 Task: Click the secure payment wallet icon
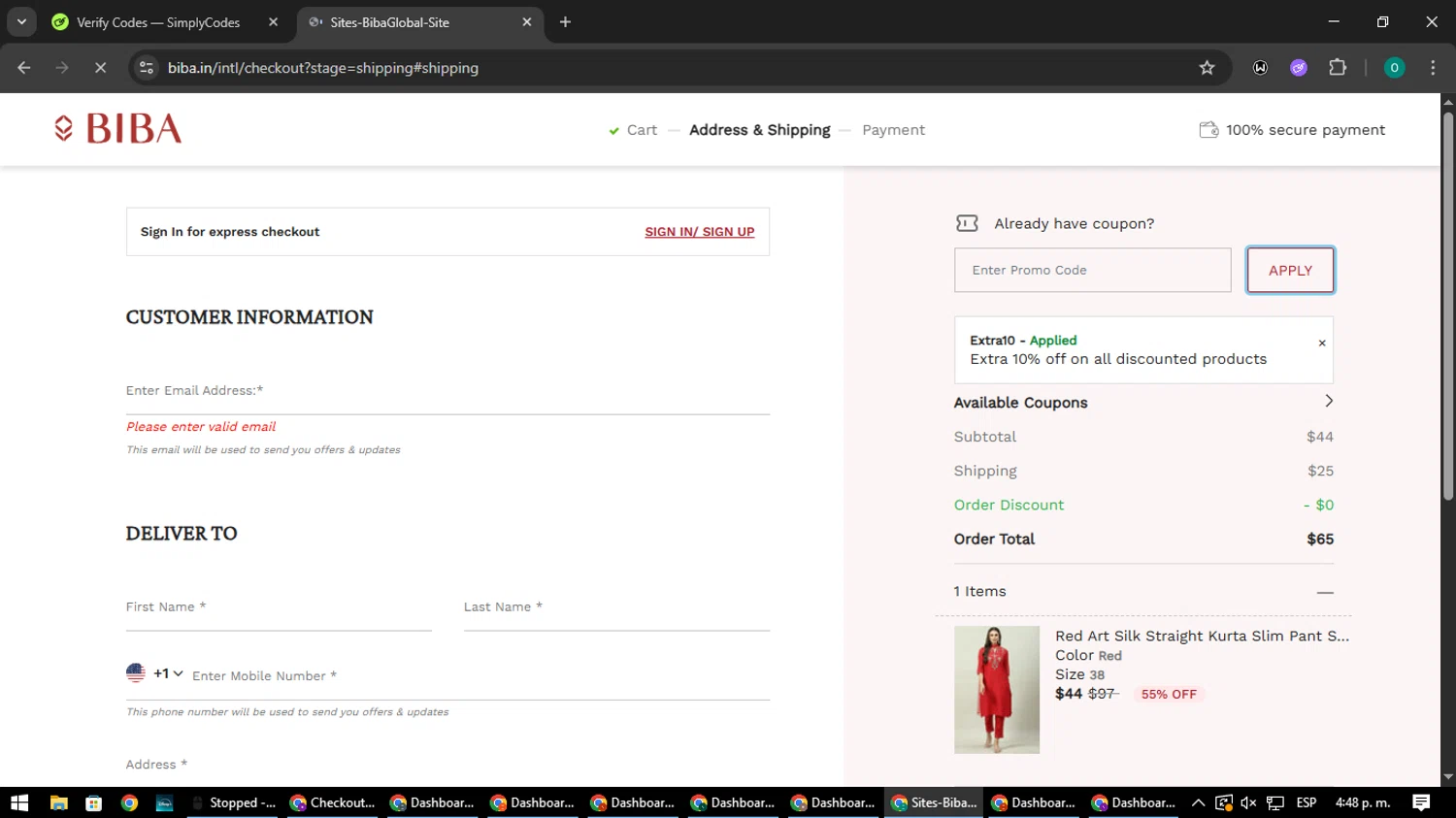tap(1208, 129)
